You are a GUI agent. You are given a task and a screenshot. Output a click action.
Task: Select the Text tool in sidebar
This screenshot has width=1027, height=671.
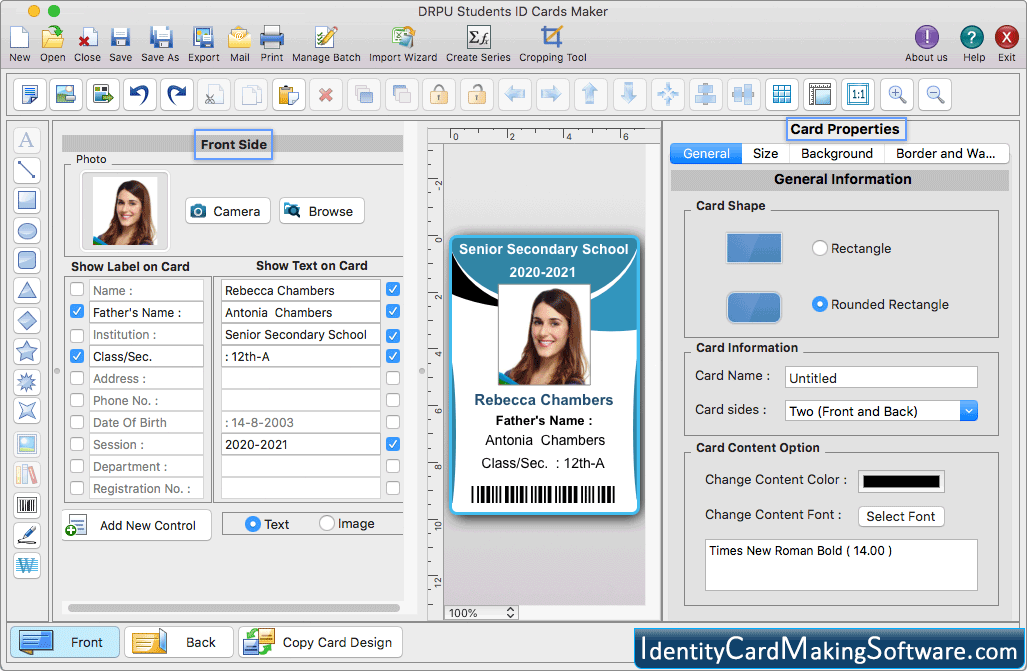tap(27, 140)
